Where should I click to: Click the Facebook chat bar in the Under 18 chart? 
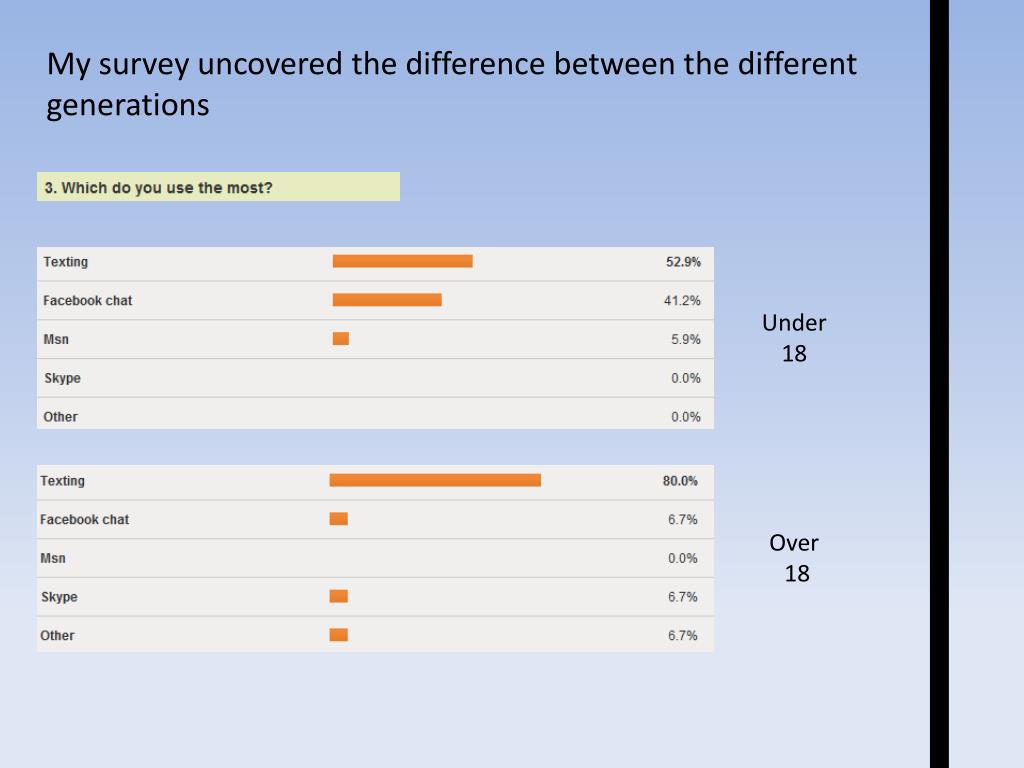[x=387, y=300]
